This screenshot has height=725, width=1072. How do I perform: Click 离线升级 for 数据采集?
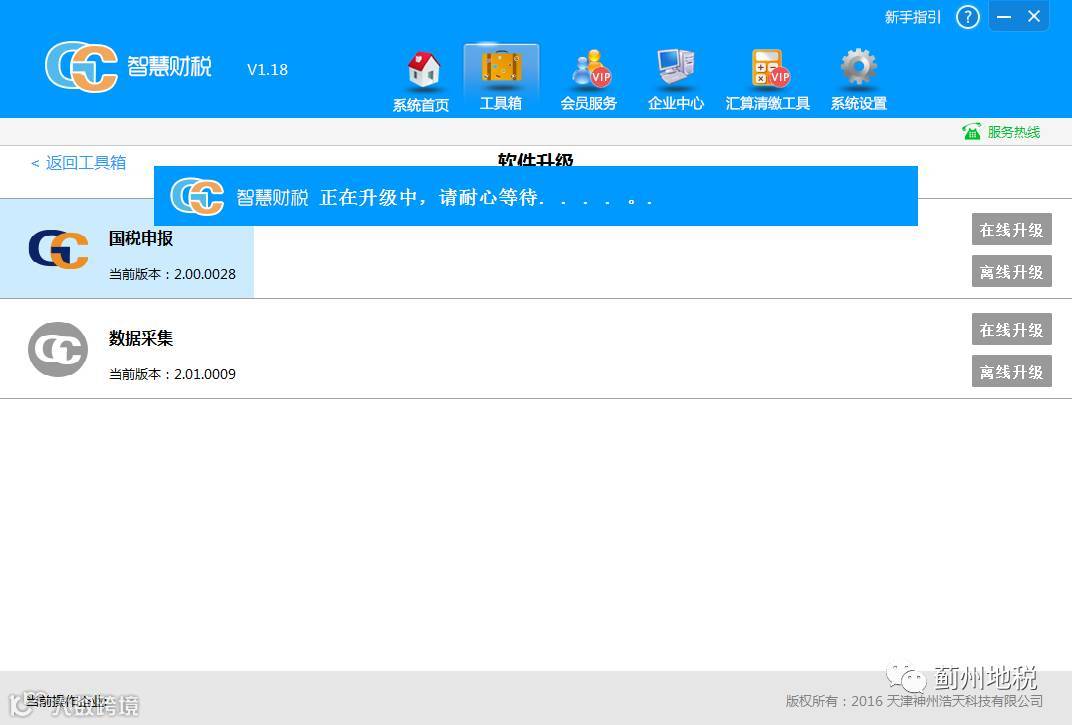coord(1011,371)
